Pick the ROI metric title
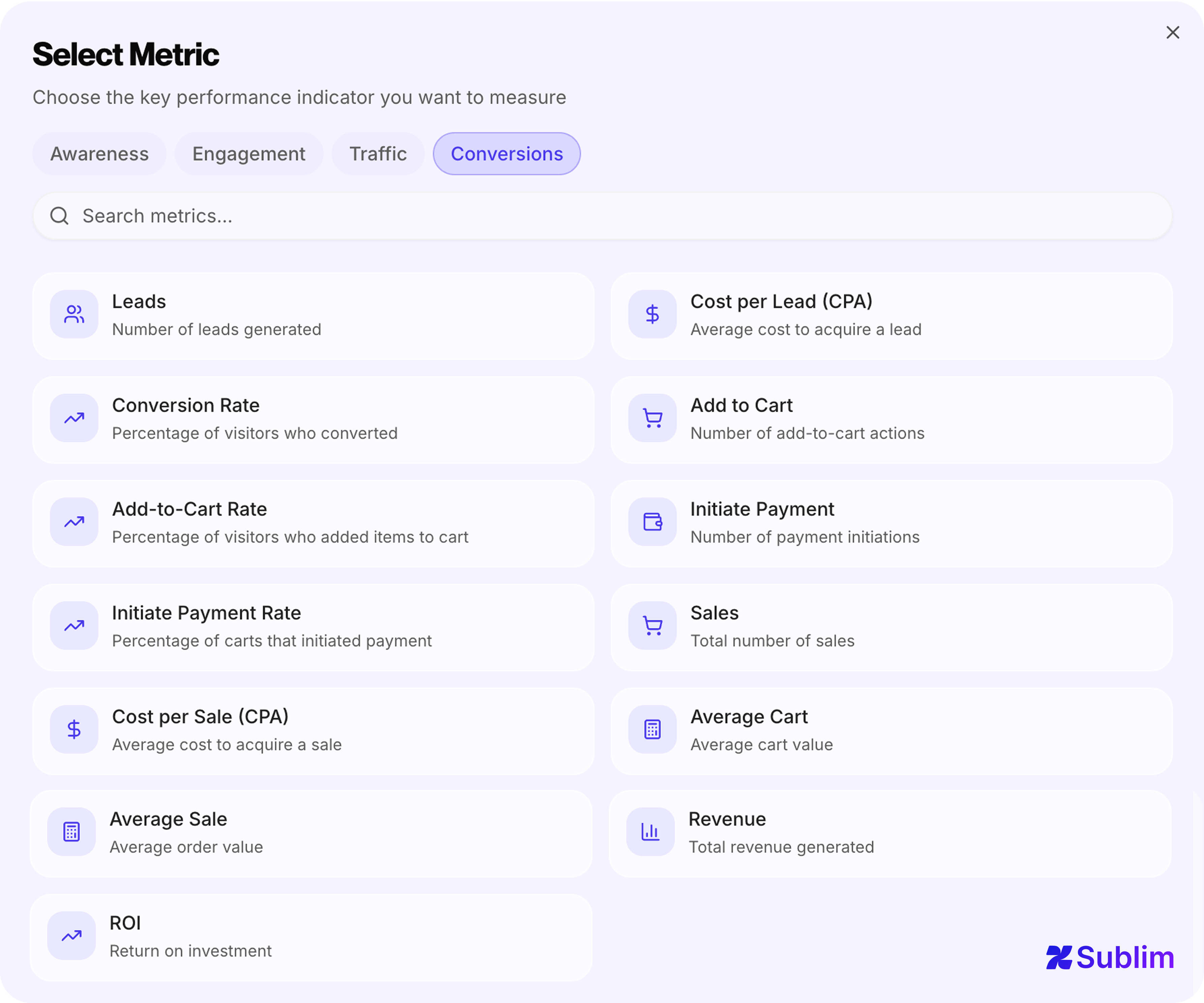 [x=125, y=923]
